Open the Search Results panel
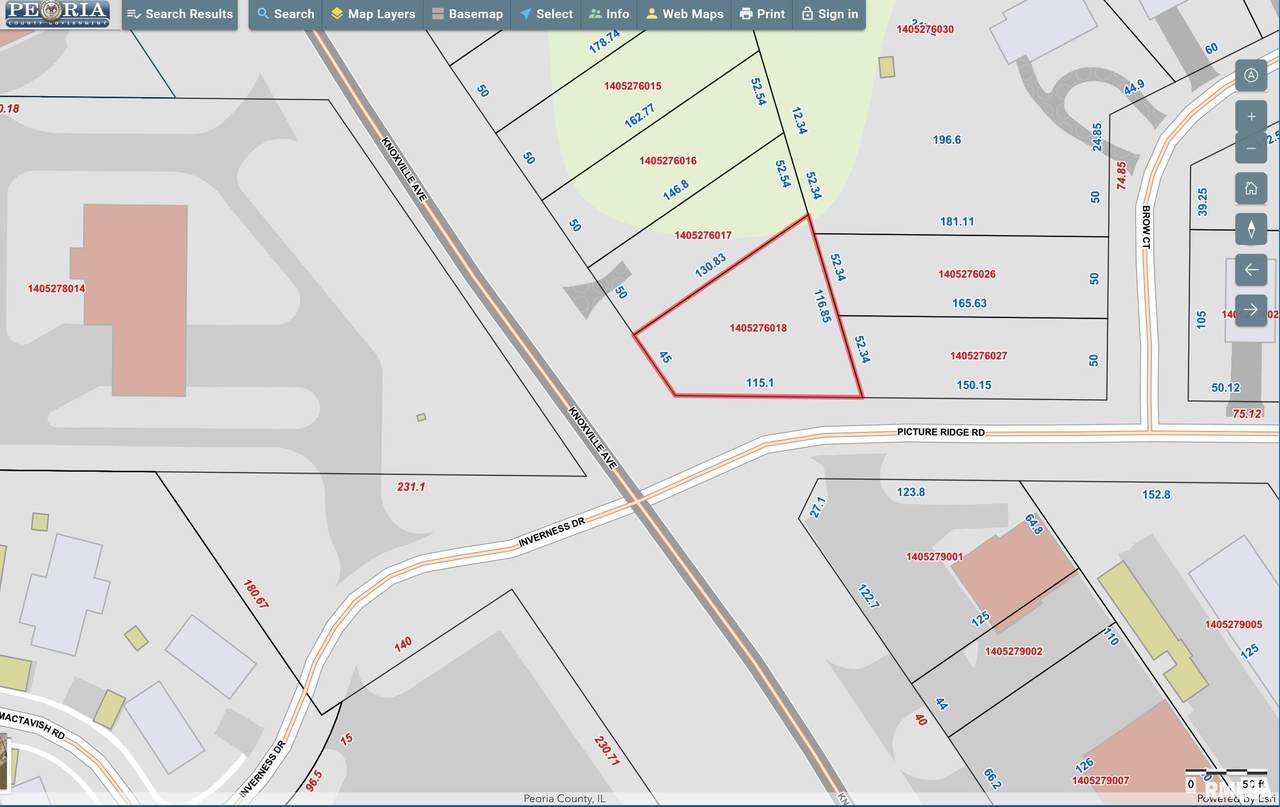The height and width of the screenshot is (807, 1280). point(180,14)
